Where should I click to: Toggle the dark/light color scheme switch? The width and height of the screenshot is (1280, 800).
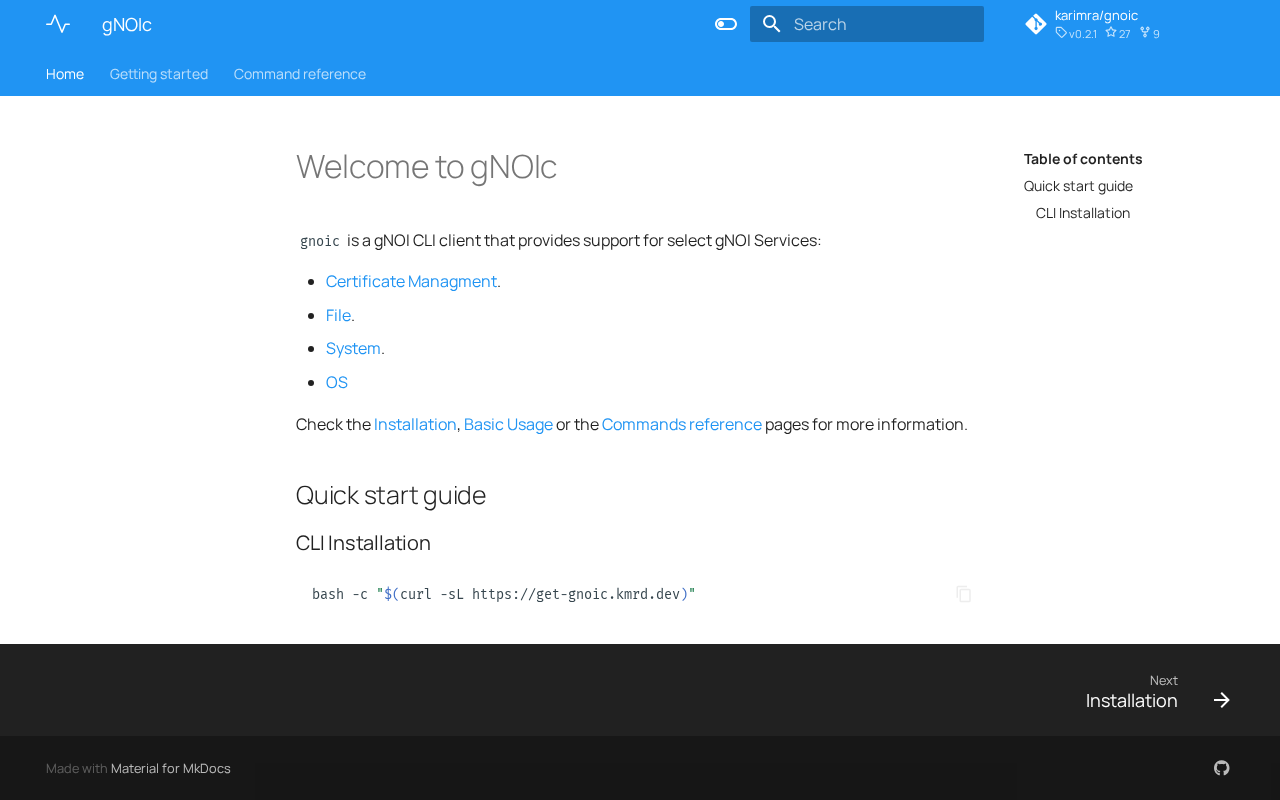point(726,24)
